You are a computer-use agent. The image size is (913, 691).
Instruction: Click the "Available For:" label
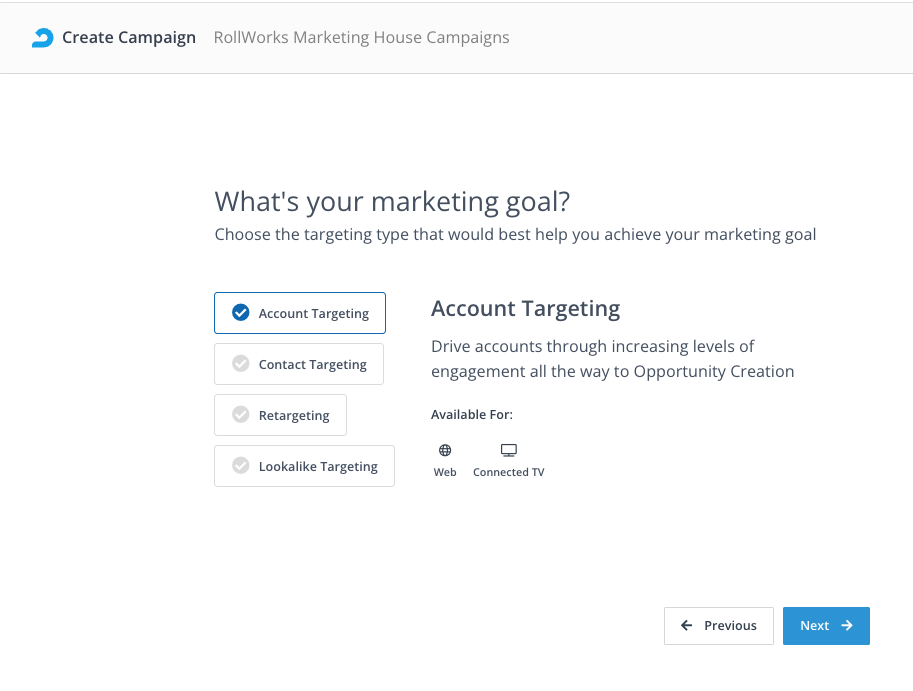[471, 414]
